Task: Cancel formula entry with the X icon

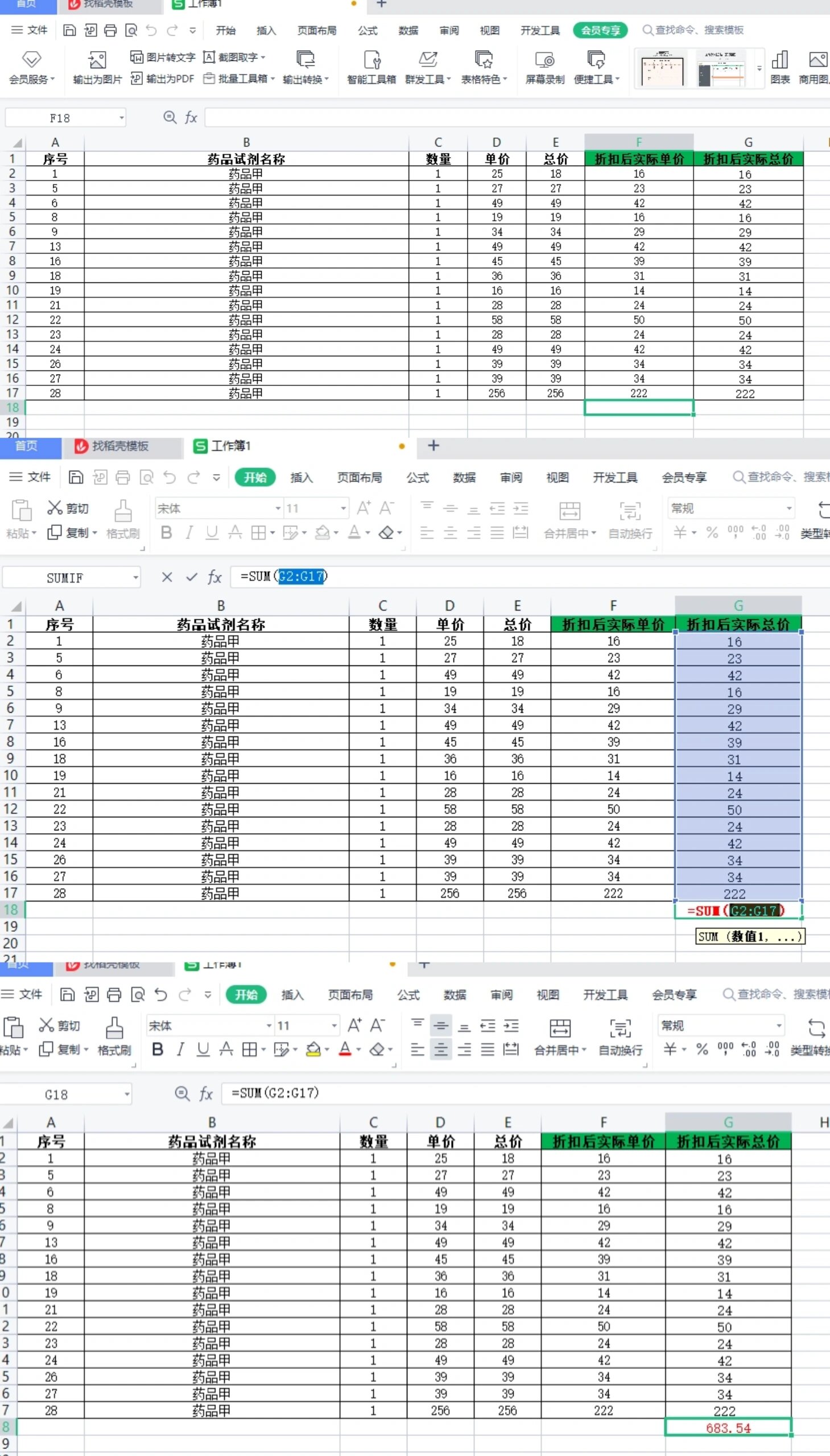Action: [x=167, y=577]
